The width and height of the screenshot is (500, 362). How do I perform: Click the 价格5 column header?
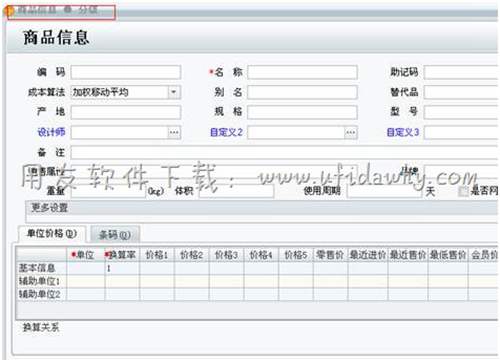coord(296,255)
